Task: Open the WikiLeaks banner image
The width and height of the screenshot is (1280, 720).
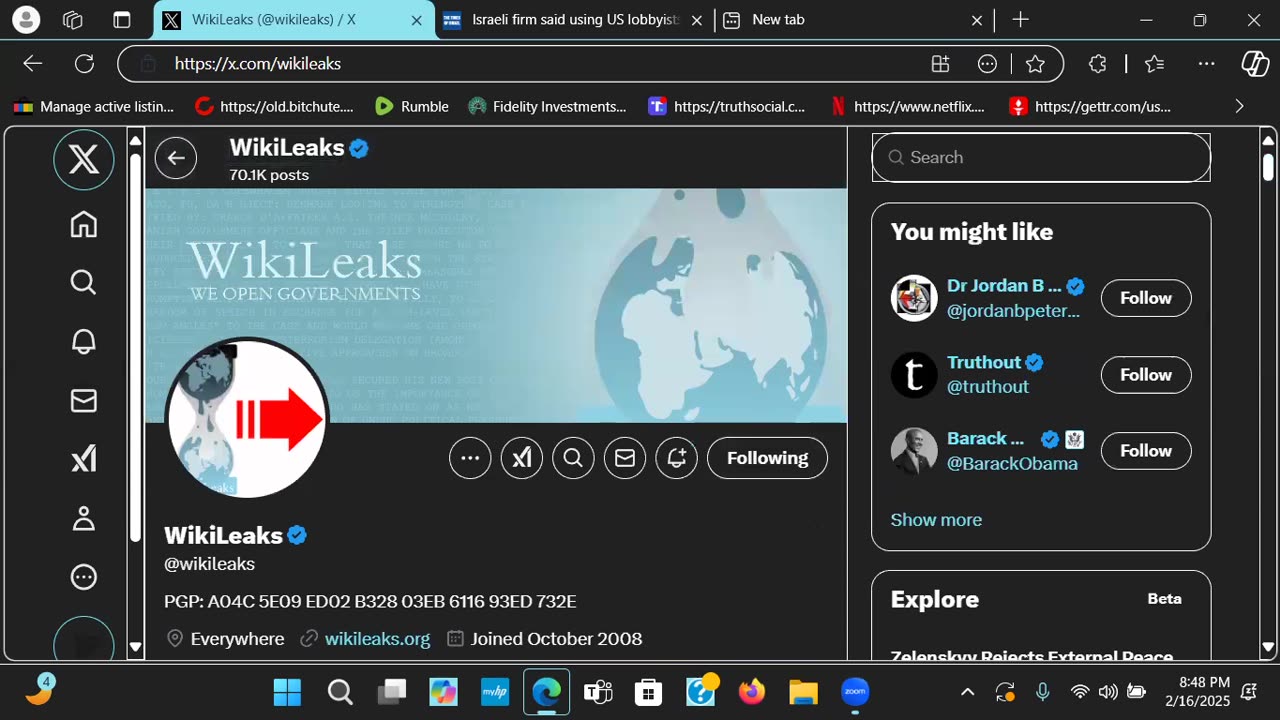Action: coord(496,305)
